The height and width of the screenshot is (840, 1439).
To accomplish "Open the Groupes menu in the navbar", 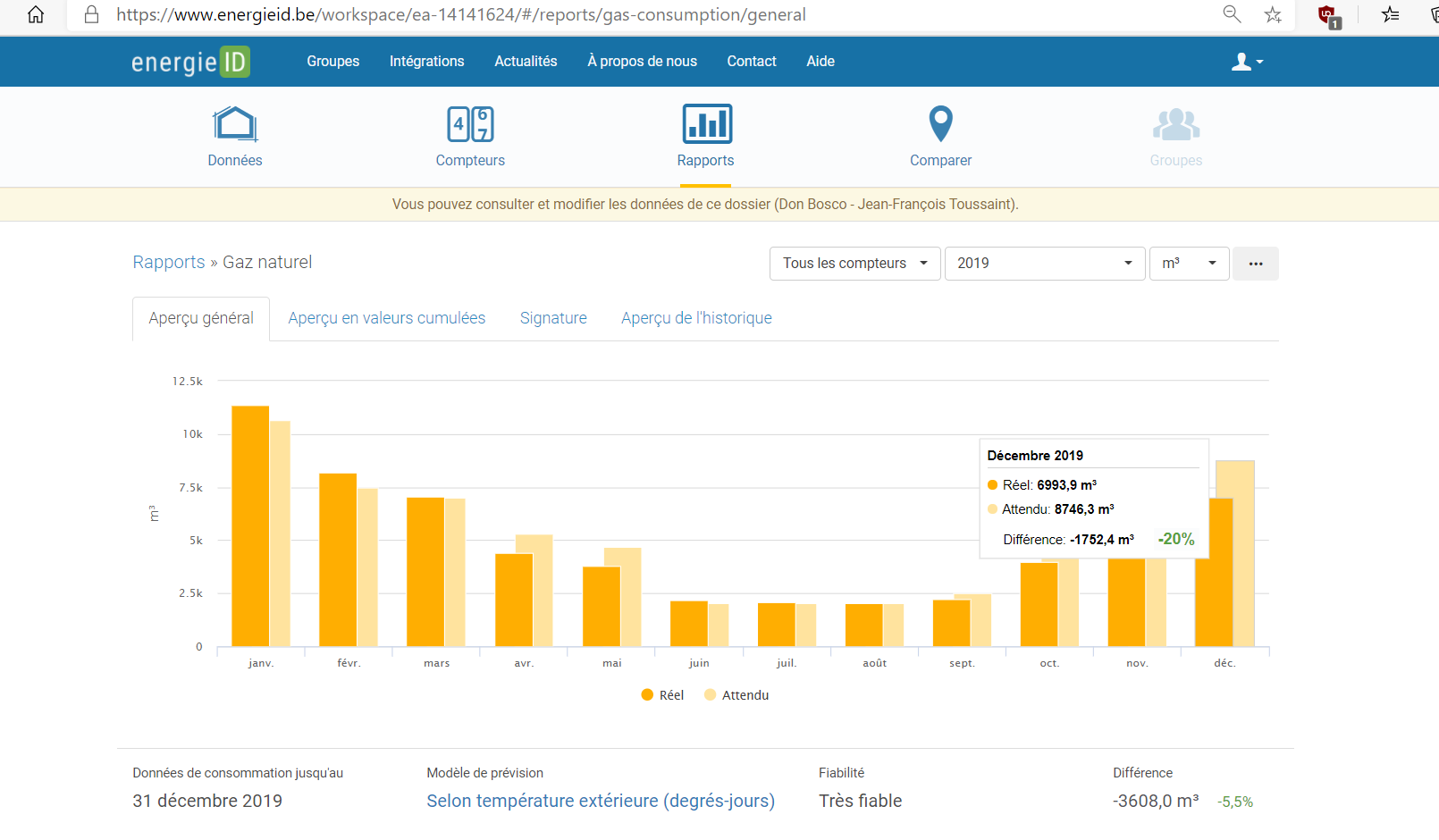I will 333,62.
